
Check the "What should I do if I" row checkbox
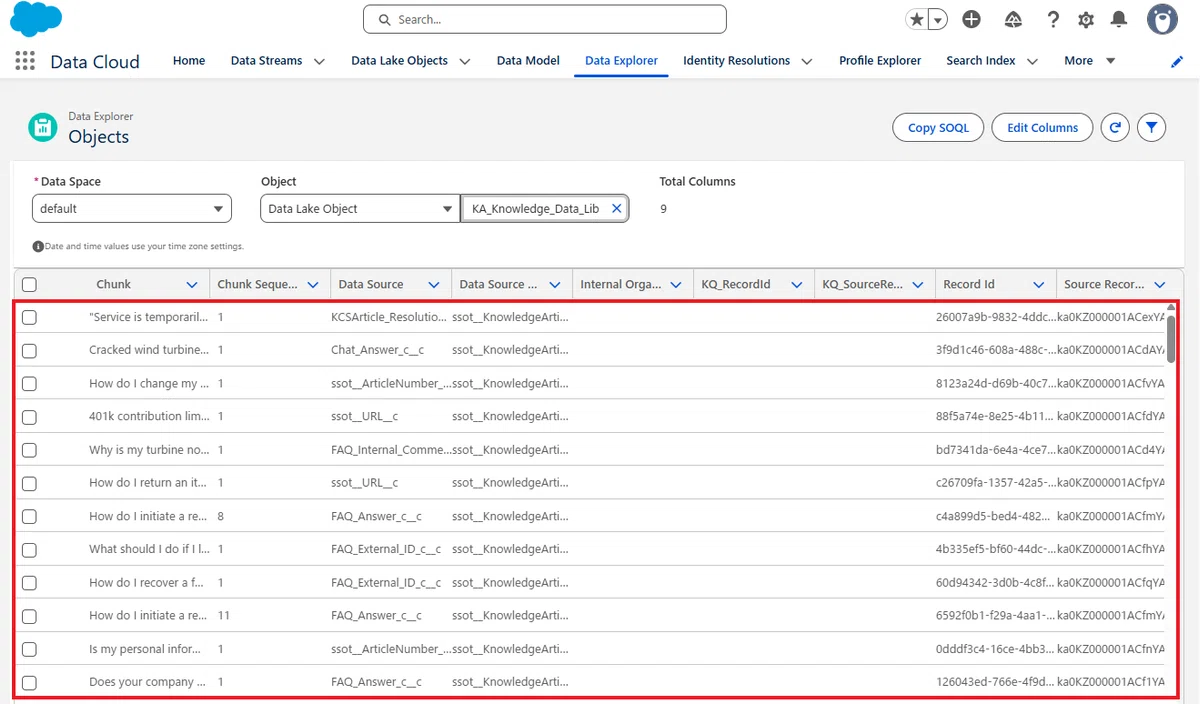coord(29,549)
